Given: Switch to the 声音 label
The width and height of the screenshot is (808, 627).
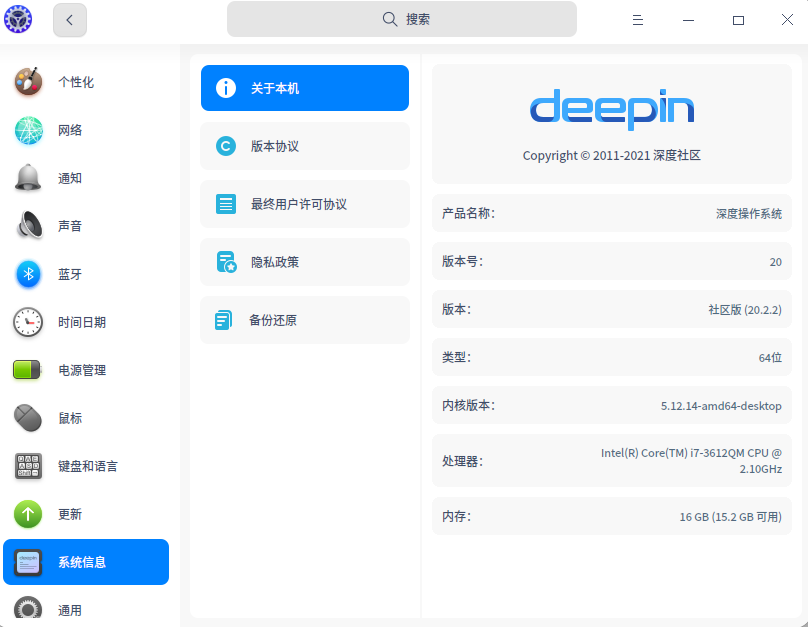Looking at the screenshot, I should tap(70, 226).
